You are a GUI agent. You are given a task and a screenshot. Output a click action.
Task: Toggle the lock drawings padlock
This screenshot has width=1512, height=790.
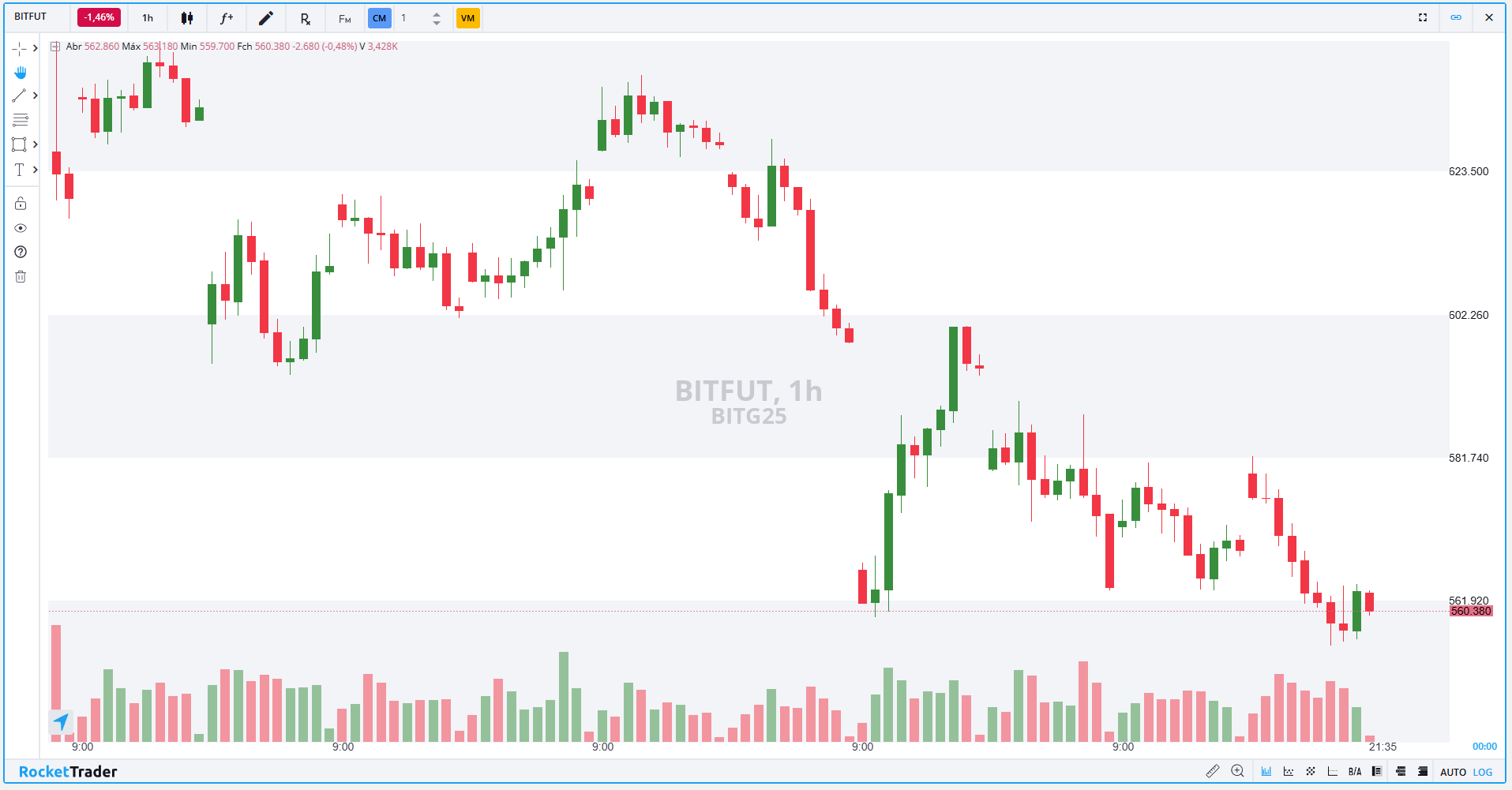[x=21, y=204]
